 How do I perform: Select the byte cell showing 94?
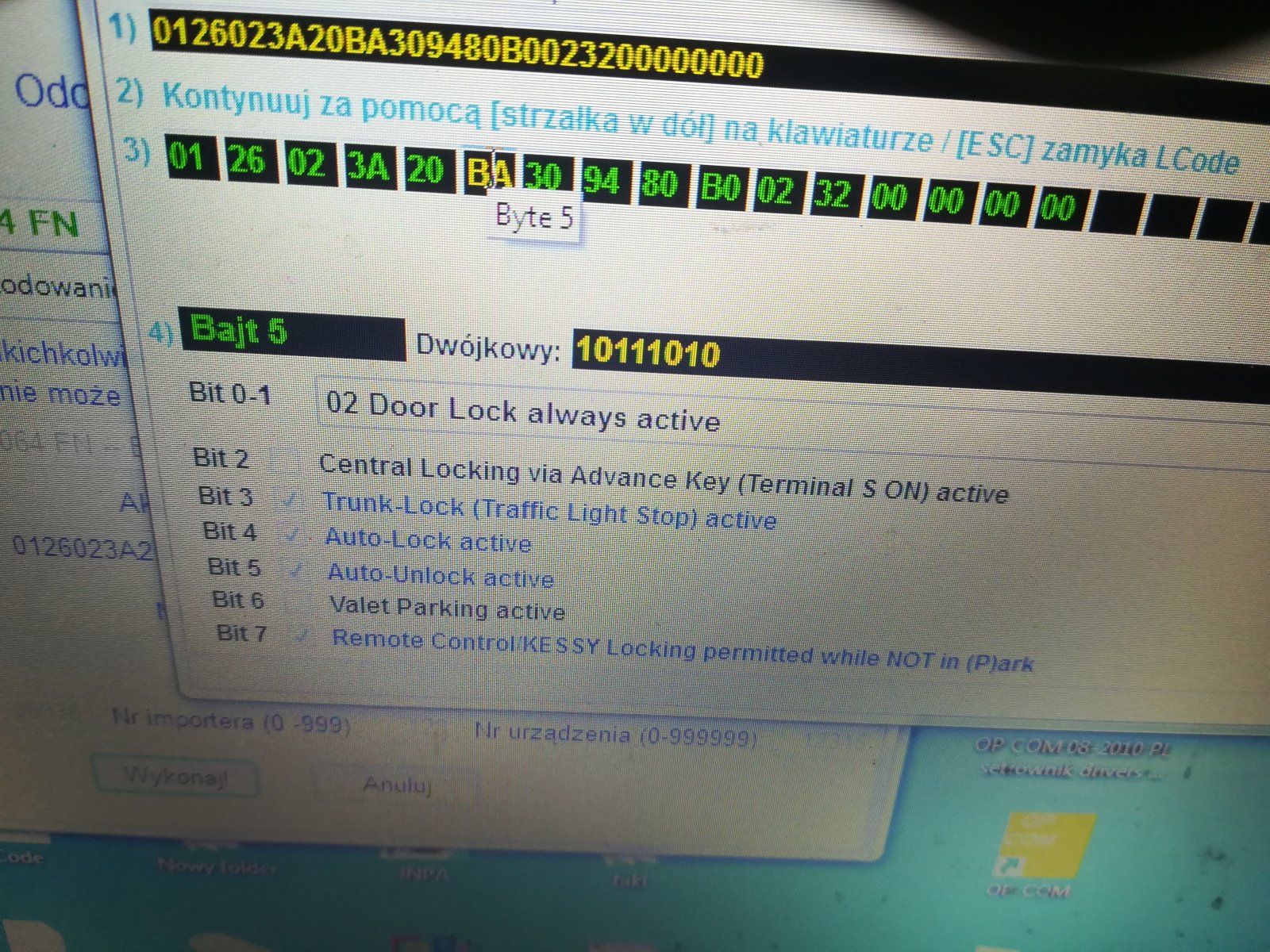[602, 180]
